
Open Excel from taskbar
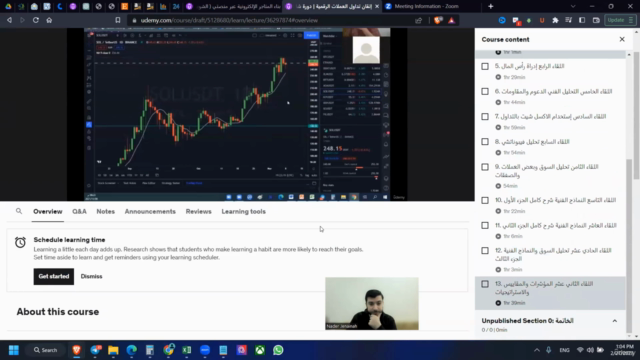pos(187,350)
